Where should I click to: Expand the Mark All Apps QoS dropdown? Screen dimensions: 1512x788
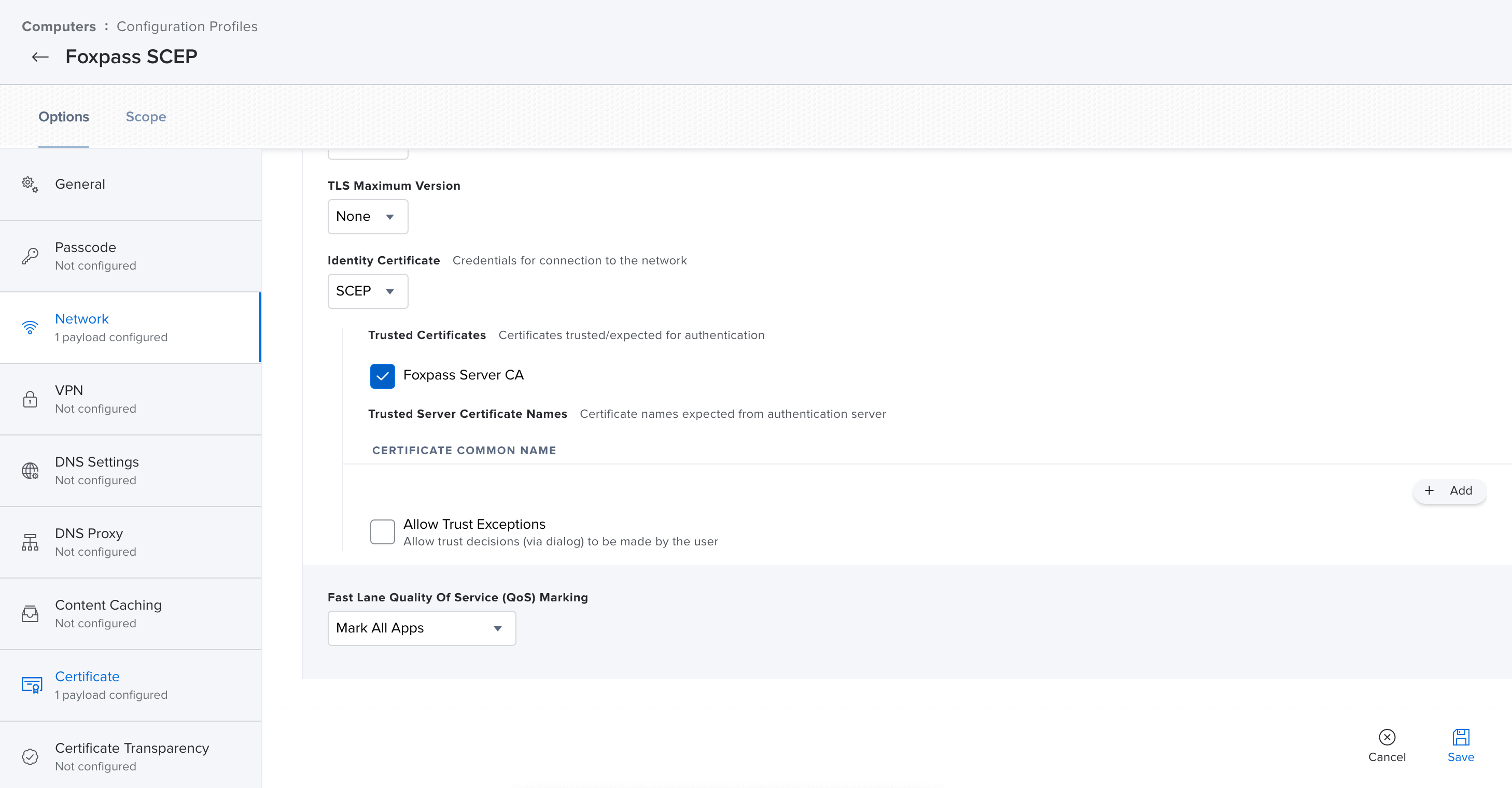[422, 628]
